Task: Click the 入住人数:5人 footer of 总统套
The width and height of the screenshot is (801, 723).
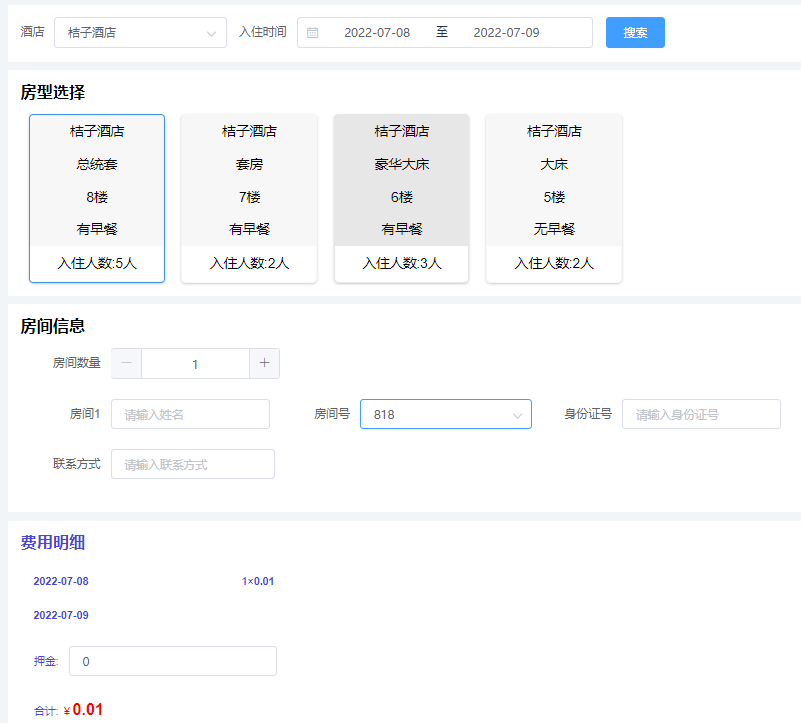Action: 97,264
